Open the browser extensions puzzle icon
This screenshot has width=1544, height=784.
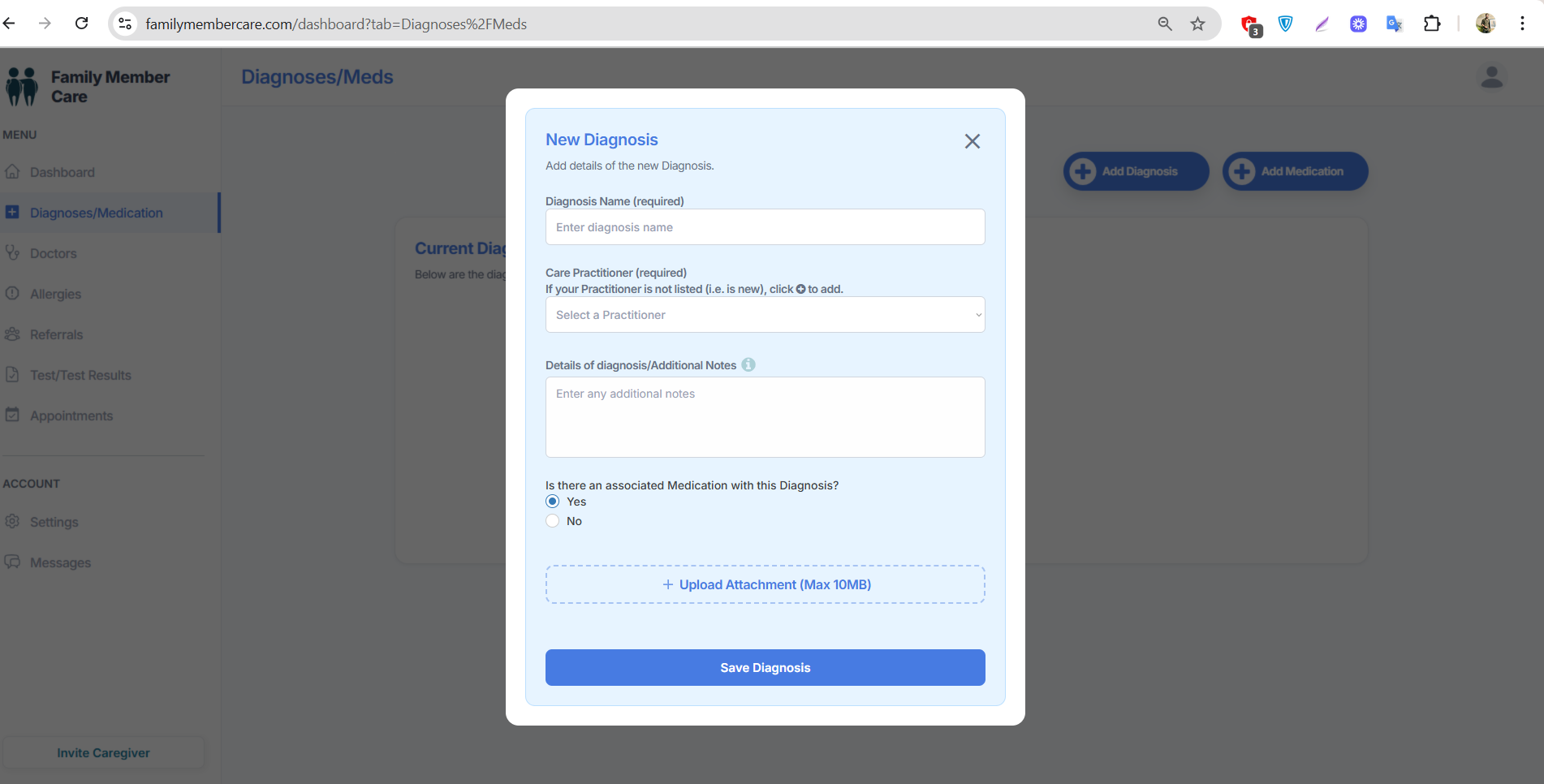tap(1432, 24)
